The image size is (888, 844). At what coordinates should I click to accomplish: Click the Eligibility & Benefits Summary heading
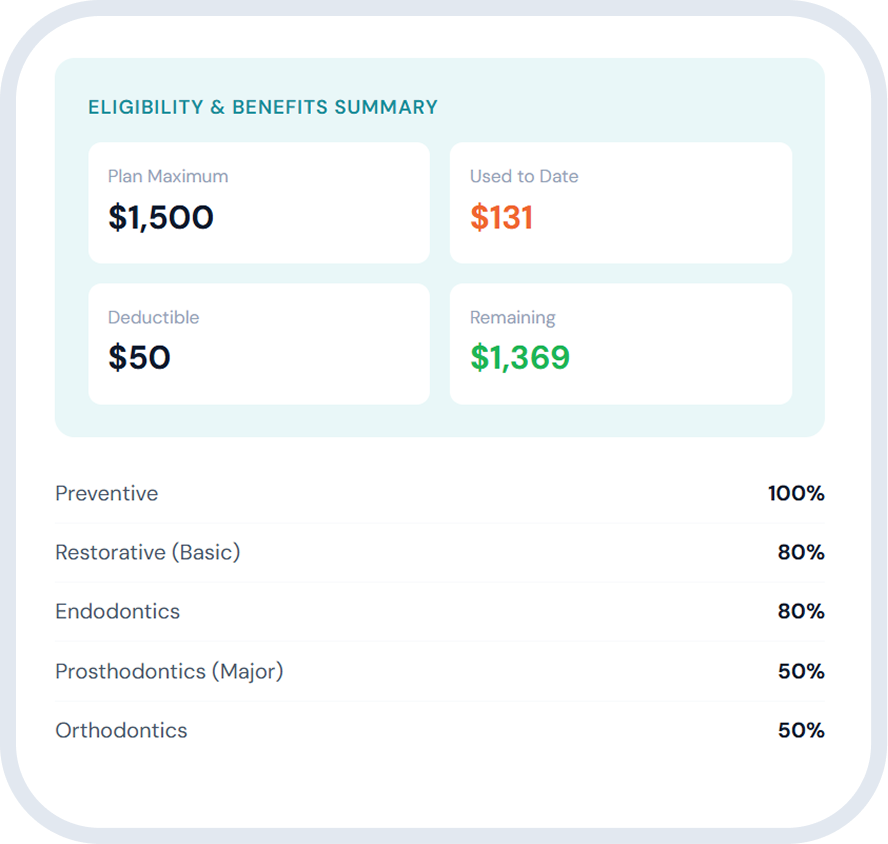[263, 107]
